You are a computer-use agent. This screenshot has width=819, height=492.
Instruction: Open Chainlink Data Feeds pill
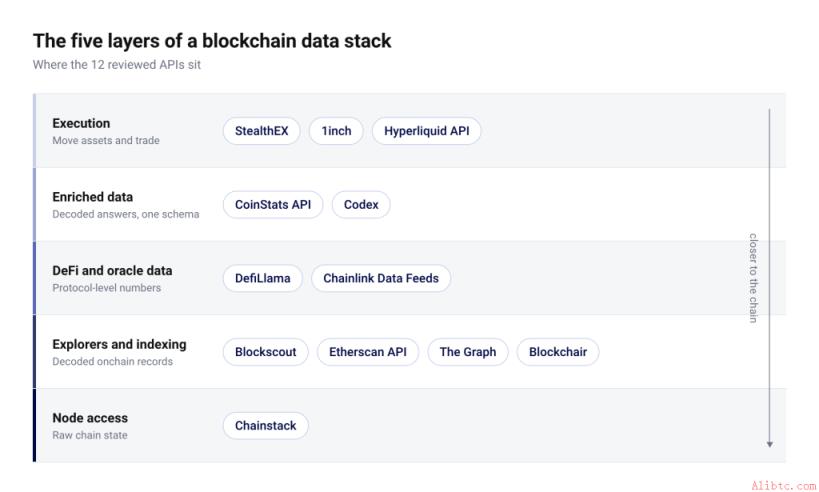pyautogui.click(x=381, y=278)
